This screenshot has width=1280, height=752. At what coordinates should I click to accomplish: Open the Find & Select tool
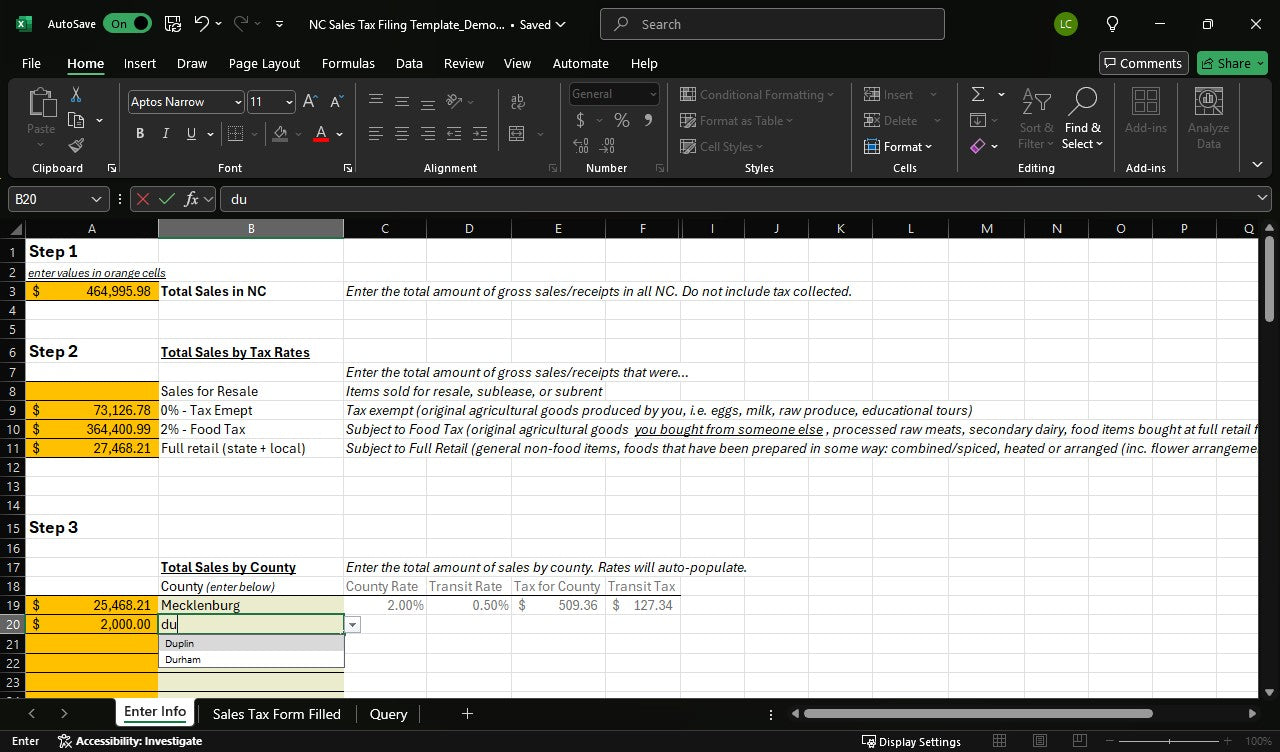click(x=1082, y=119)
